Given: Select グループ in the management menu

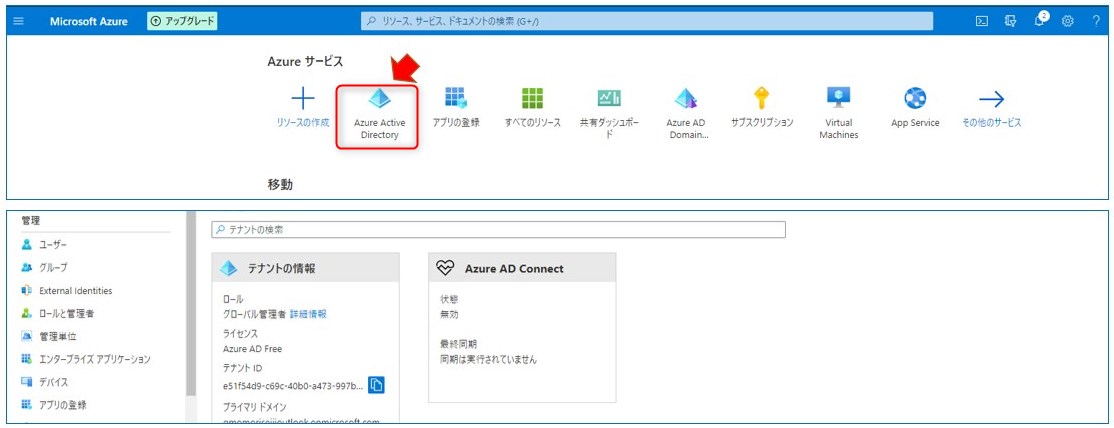Looking at the screenshot, I should 53,267.
